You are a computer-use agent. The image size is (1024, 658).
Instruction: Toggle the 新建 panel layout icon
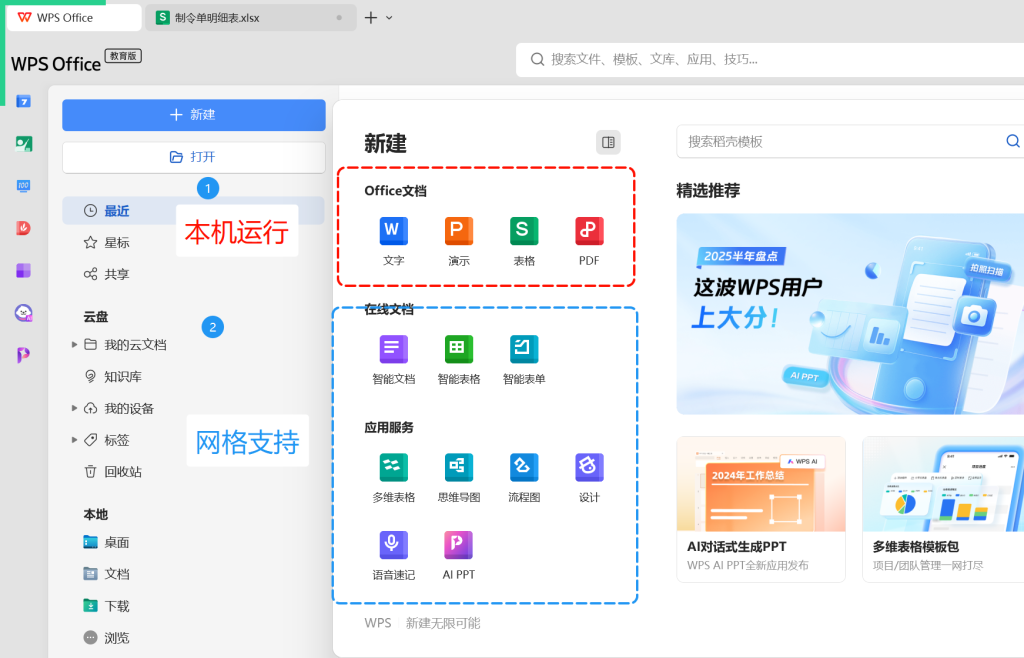coord(608,142)
